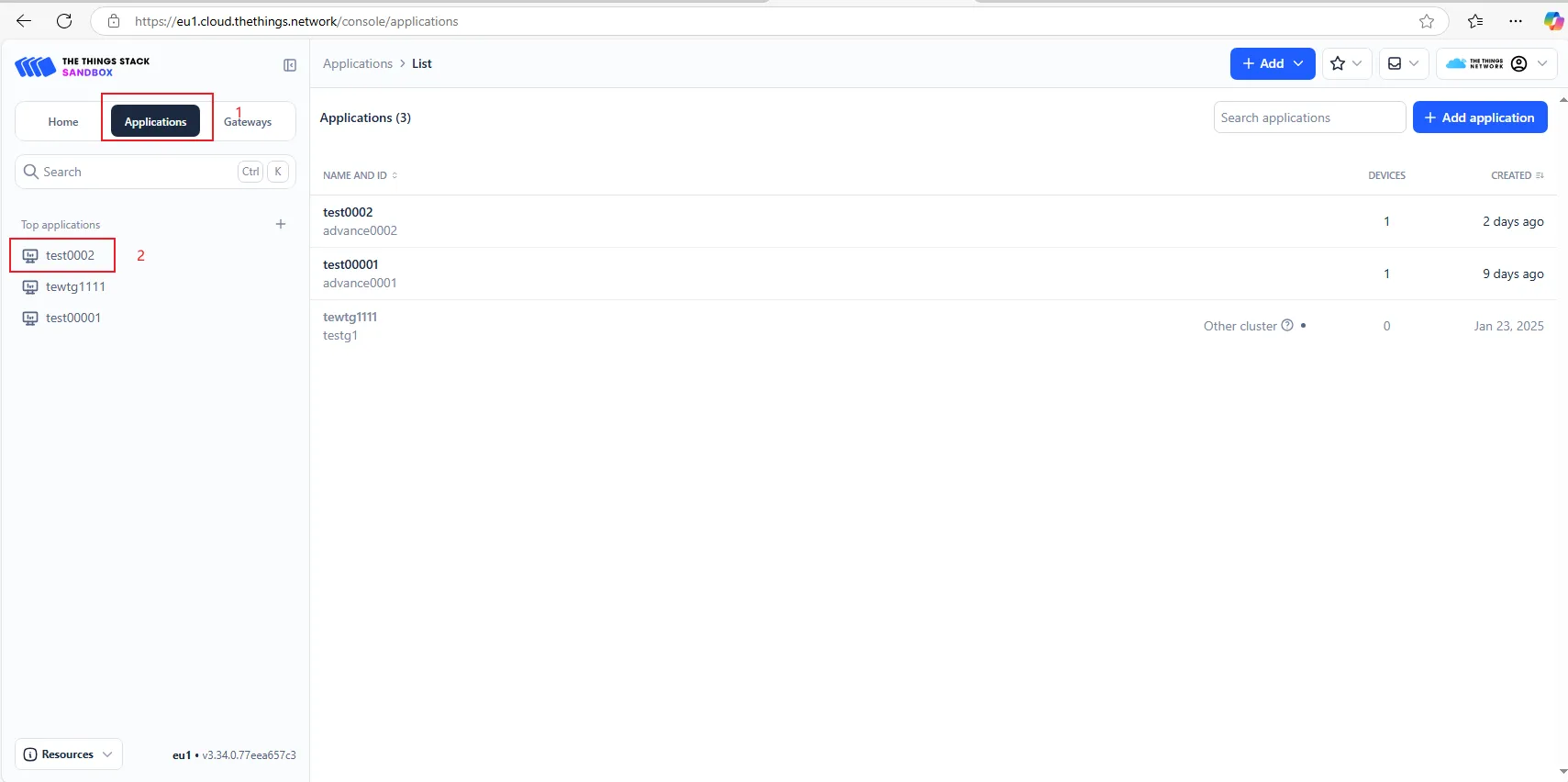
Task: Switch to the Gateways tab
Action: [x=248, y=122]
